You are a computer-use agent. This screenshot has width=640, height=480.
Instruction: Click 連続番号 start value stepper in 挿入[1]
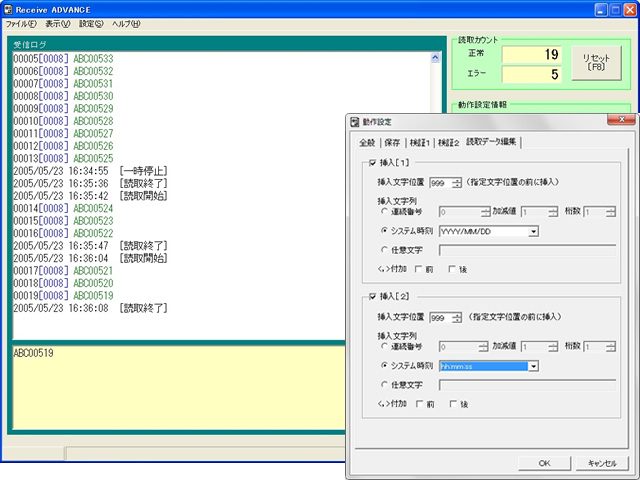point(485,212)
